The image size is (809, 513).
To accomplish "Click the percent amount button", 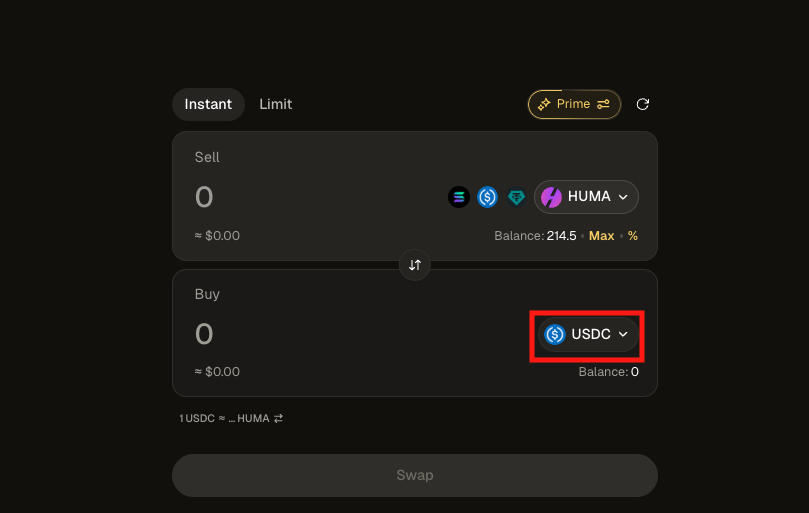I will coord(632,236).
